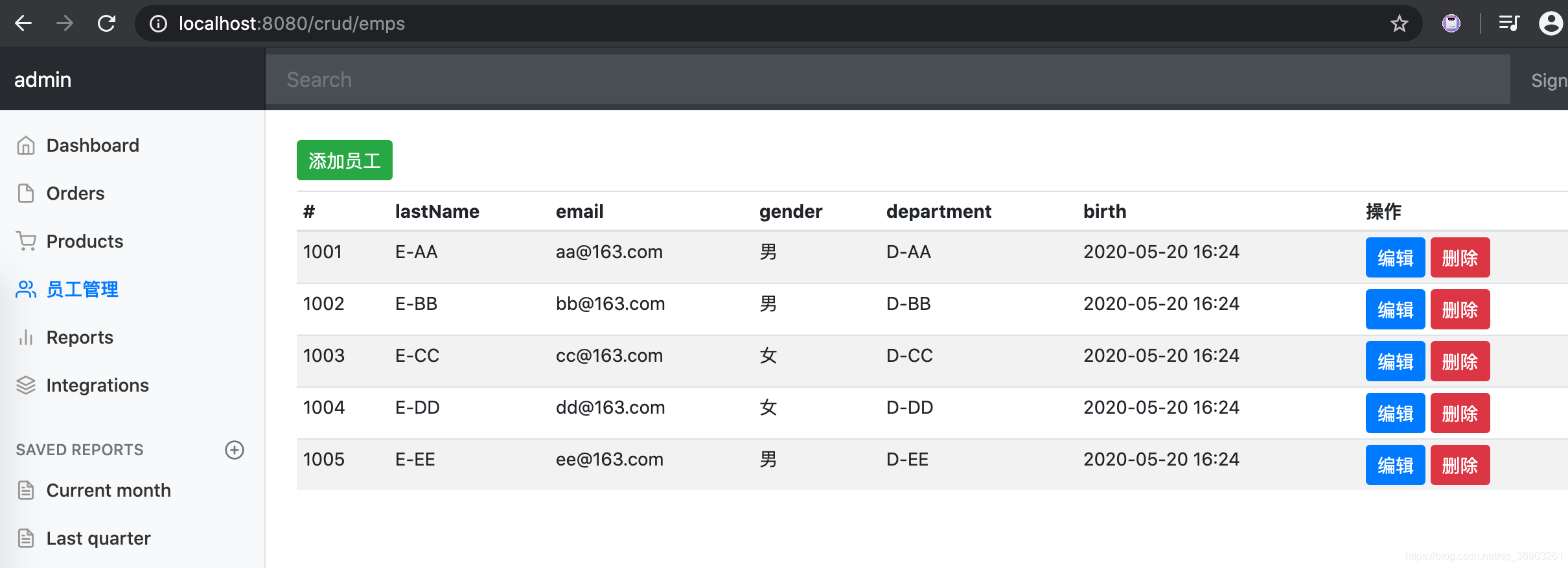Open the Current month saved report
The image size is (1568, 568).
(x=109, y=490)
